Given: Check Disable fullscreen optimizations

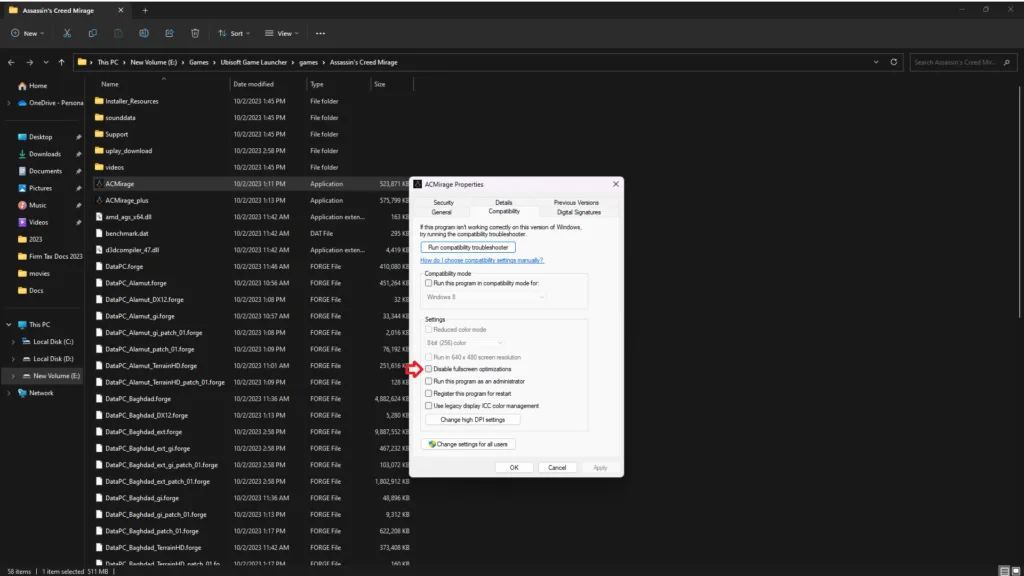Looking at the screenshot, I should click(x=428, y=369).
